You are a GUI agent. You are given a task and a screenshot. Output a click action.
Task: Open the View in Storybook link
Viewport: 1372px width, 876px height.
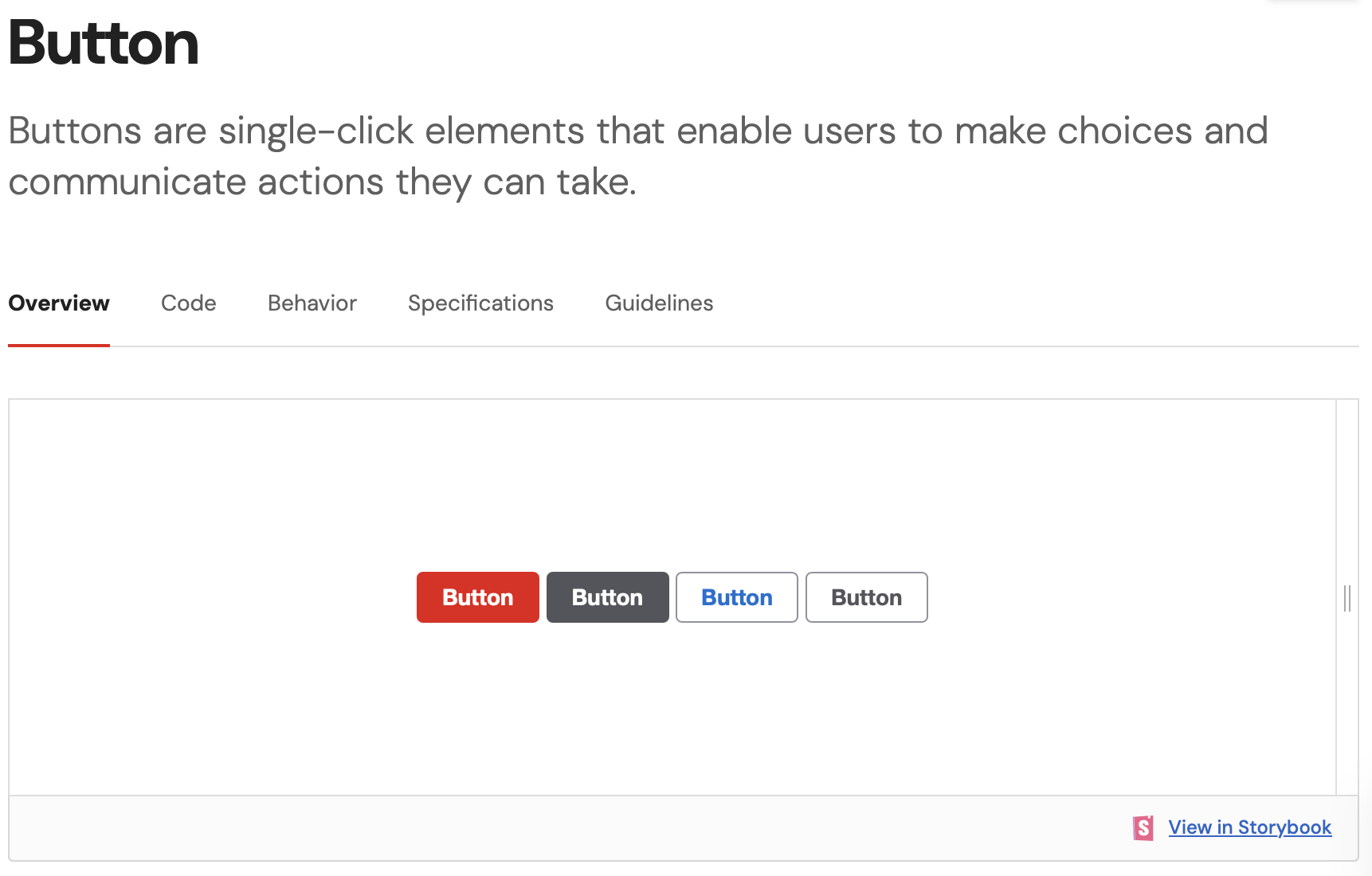(1249, 828)
